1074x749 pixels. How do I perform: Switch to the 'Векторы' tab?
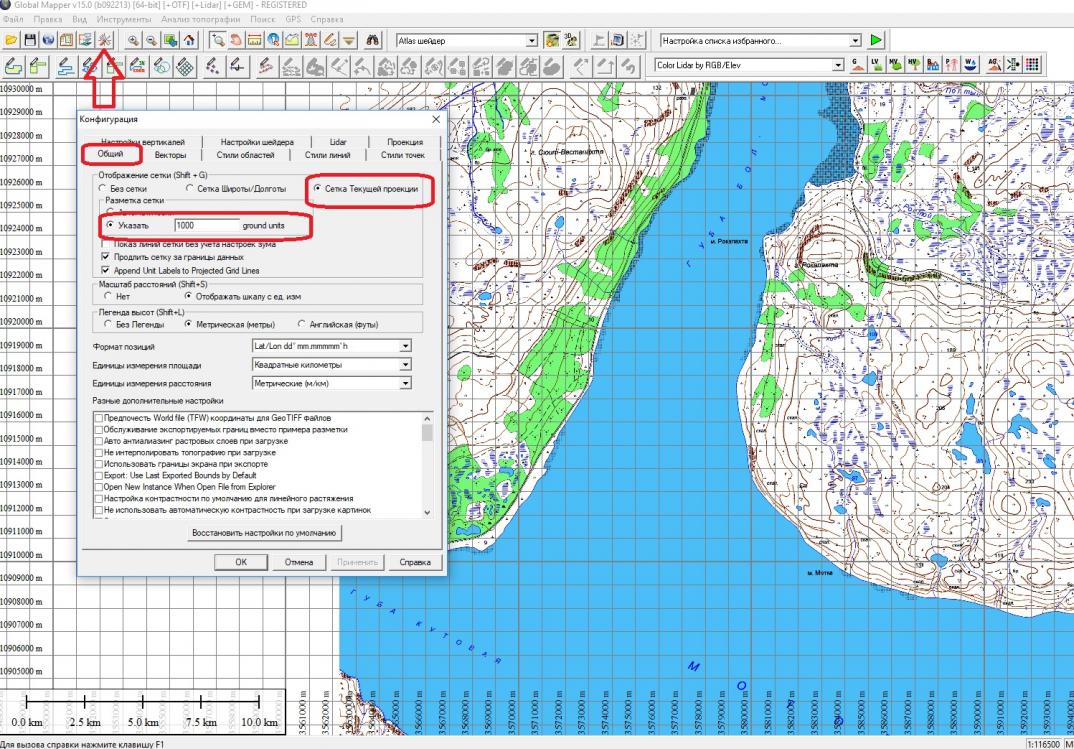pos(170,155)
